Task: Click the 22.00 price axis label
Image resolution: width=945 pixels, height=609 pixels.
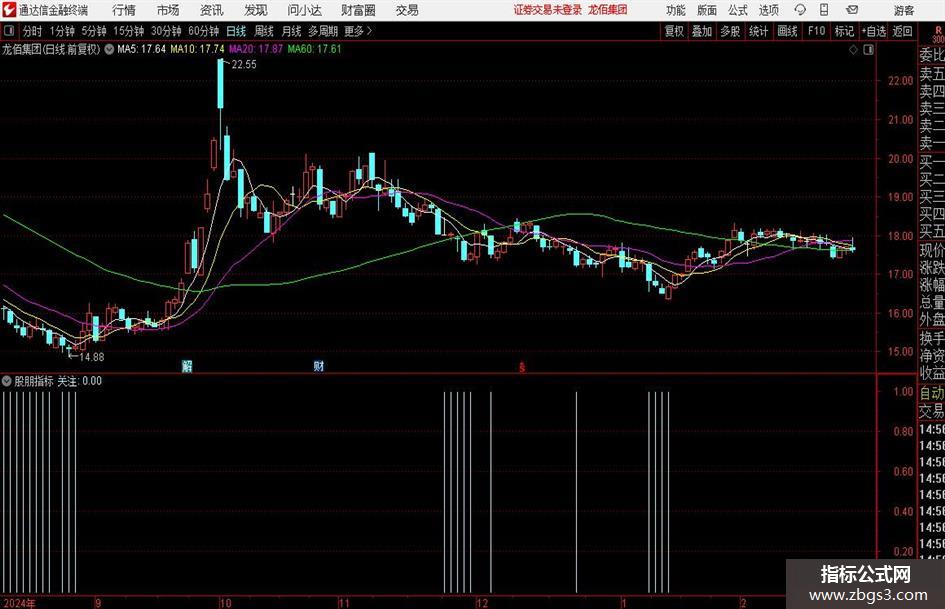Action: 900,81
